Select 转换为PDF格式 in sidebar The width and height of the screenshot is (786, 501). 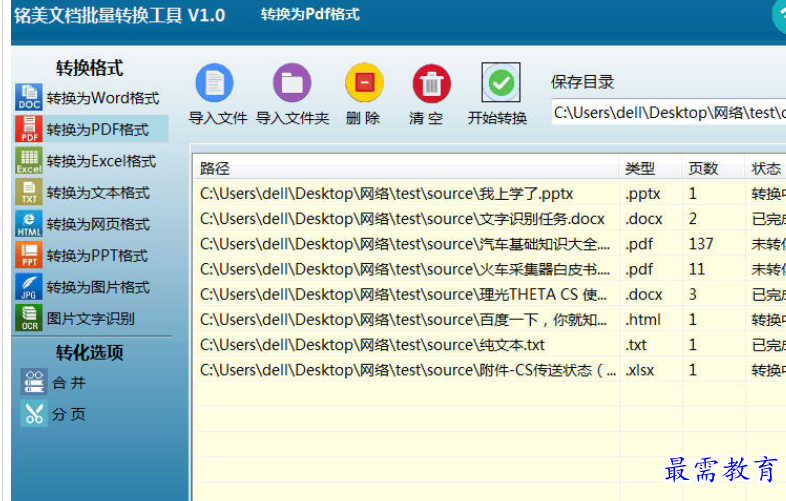(x=98, y=129)
